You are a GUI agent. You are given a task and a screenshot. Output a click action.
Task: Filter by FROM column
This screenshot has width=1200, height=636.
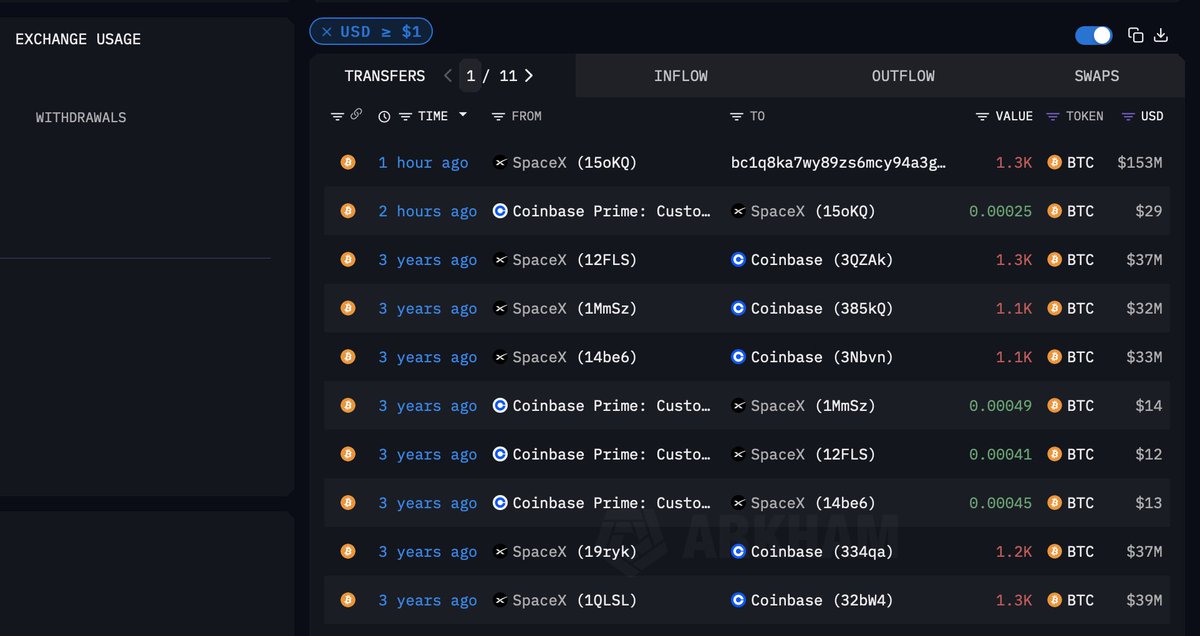[498, 117]
